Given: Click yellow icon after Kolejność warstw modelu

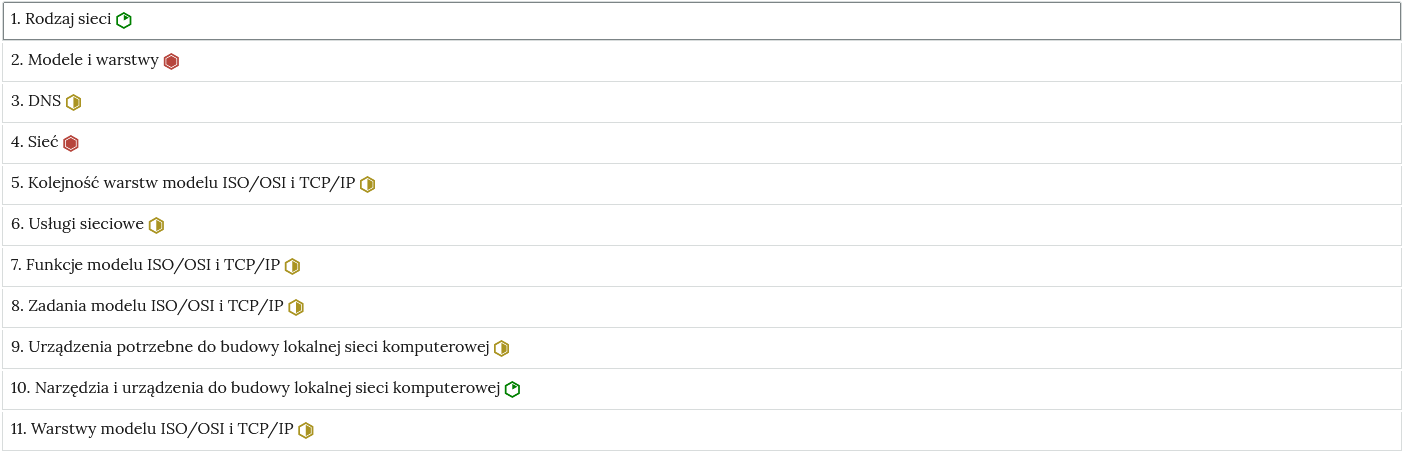Looking at the screenshot, I should tap(367, 184).
